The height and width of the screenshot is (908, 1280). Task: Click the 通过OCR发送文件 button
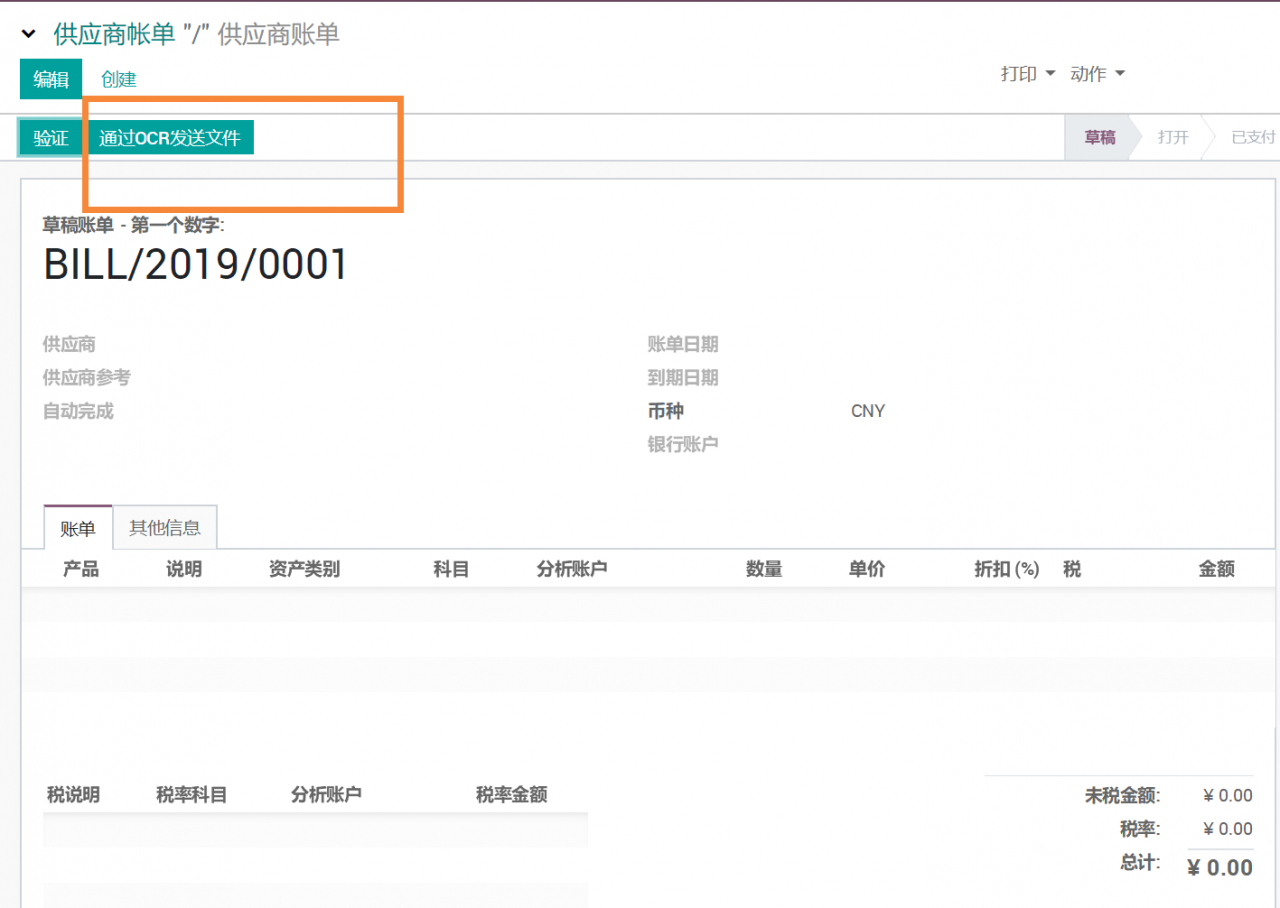click(x=170, y=138)
